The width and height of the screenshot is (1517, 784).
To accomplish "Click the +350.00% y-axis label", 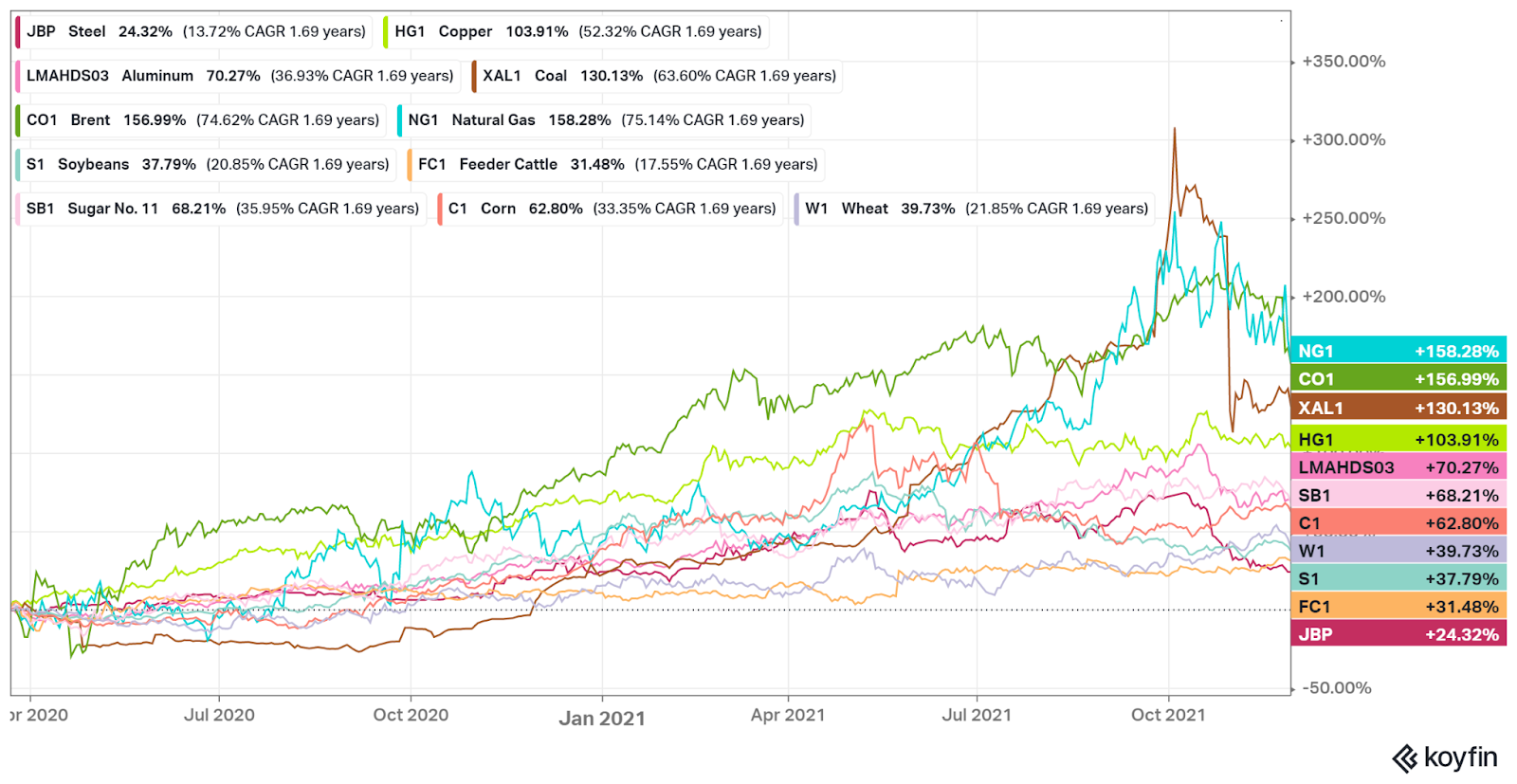I will tap(1343, 62).
